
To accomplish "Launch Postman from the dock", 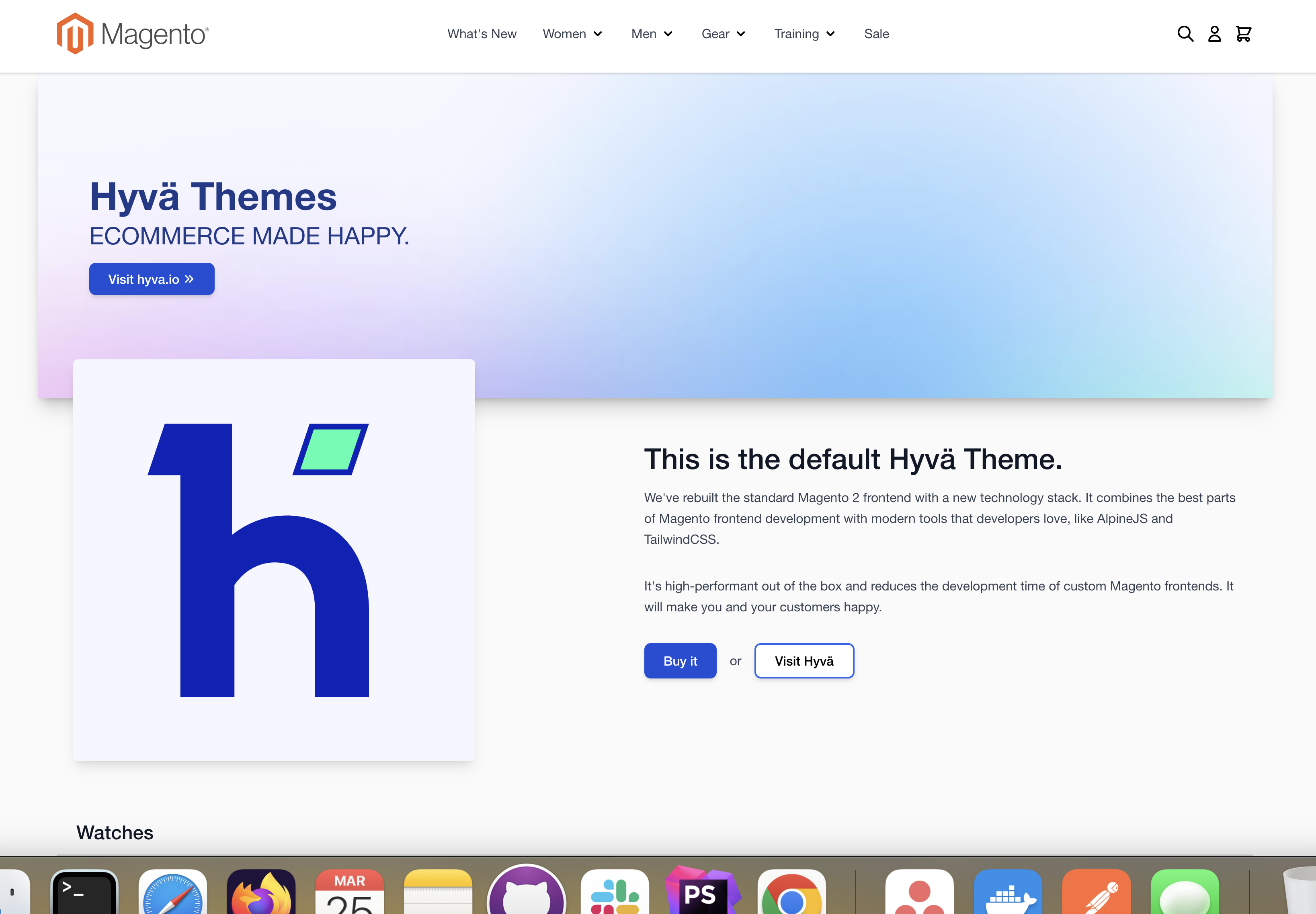I will click(1096, 891).
